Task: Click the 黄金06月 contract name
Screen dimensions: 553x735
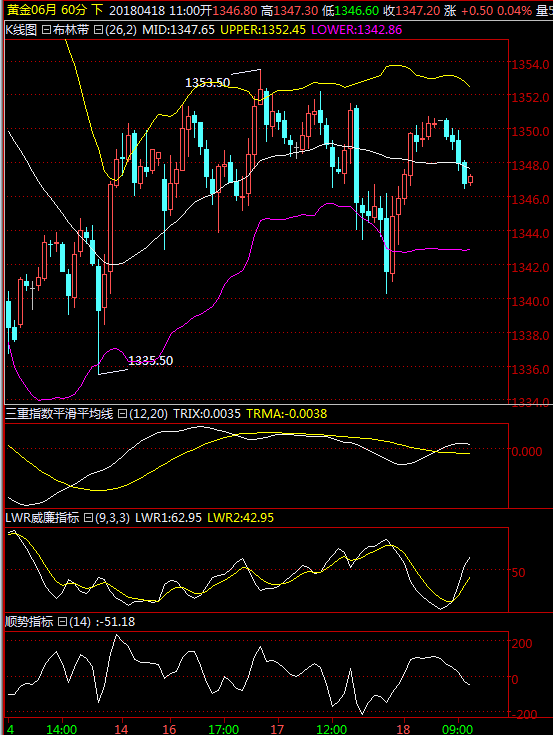Action: 31,10
